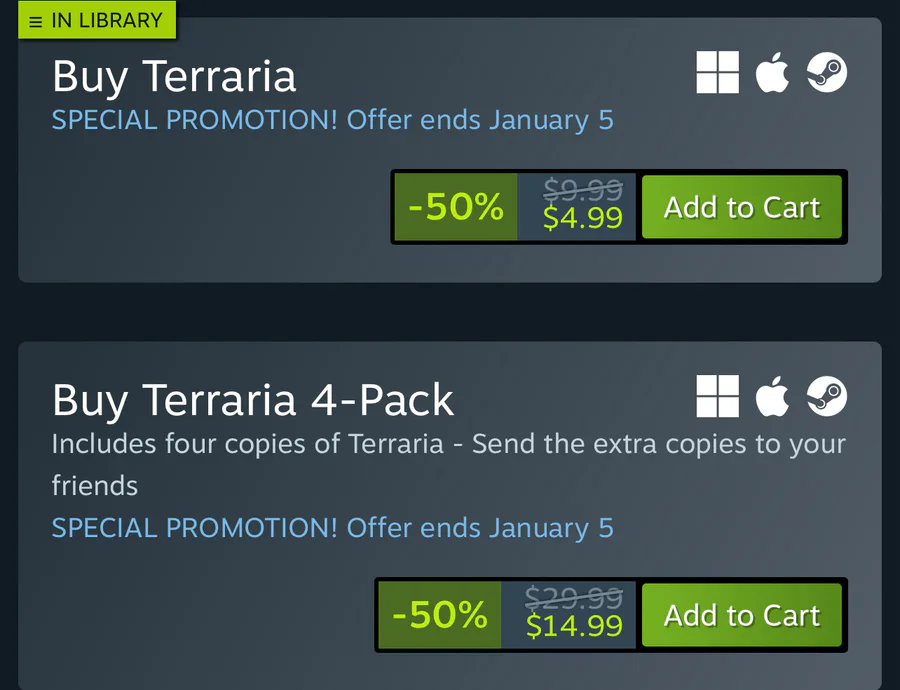Click the Apple icon for Terraria 4-Pack
The width and height of the screenshot is (900, 690).
tap(772, 397)
